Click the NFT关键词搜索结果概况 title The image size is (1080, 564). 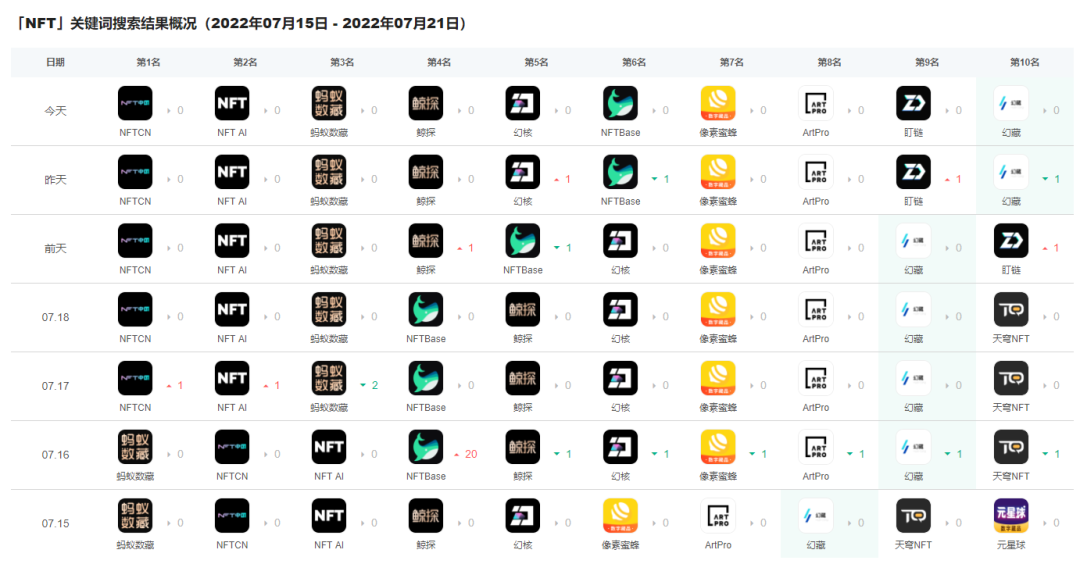[242, 23]
